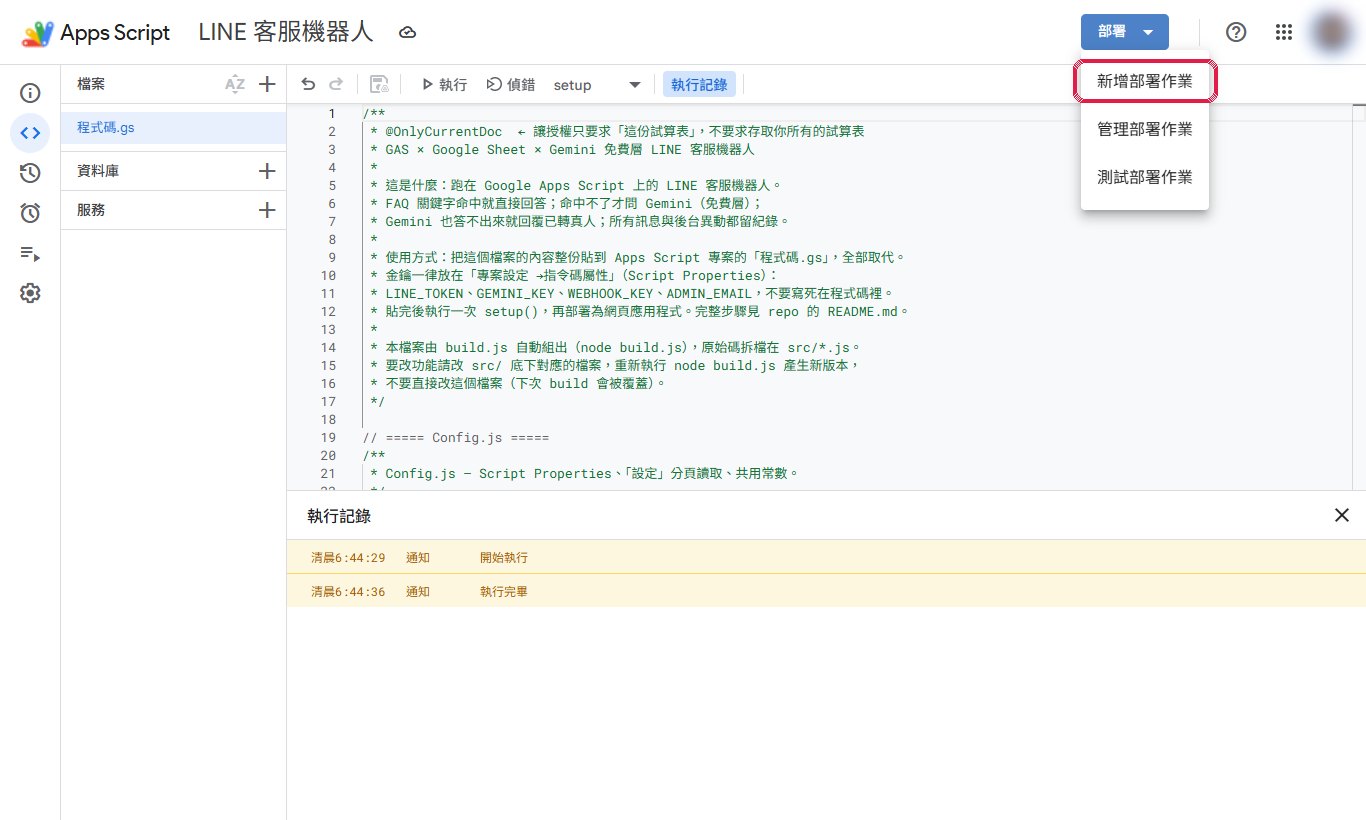The image size is (1366, 820).
Task: Run the script with 執行 button
Action: (444, 85)
